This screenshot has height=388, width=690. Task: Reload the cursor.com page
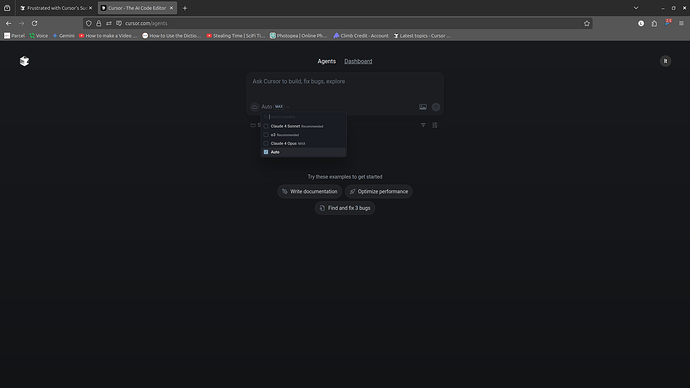(x=34, y=23)
